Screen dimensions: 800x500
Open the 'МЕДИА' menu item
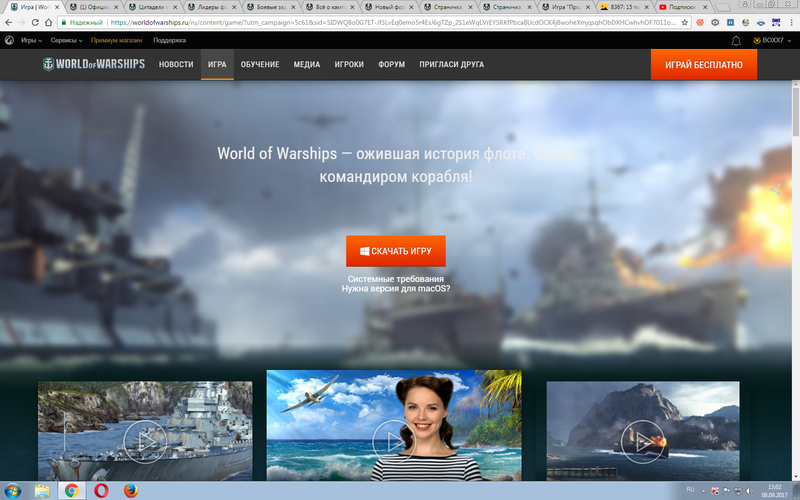pos(307,64)
